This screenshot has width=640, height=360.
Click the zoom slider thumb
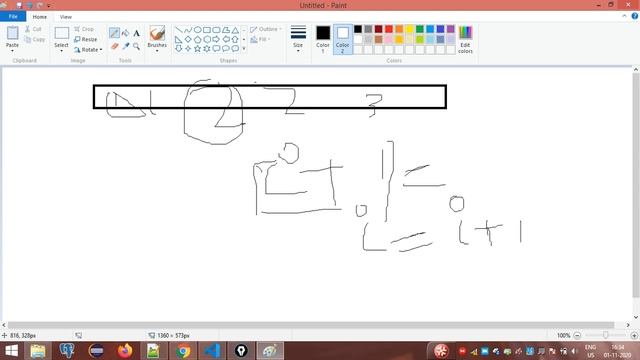[x=606, y=335]
